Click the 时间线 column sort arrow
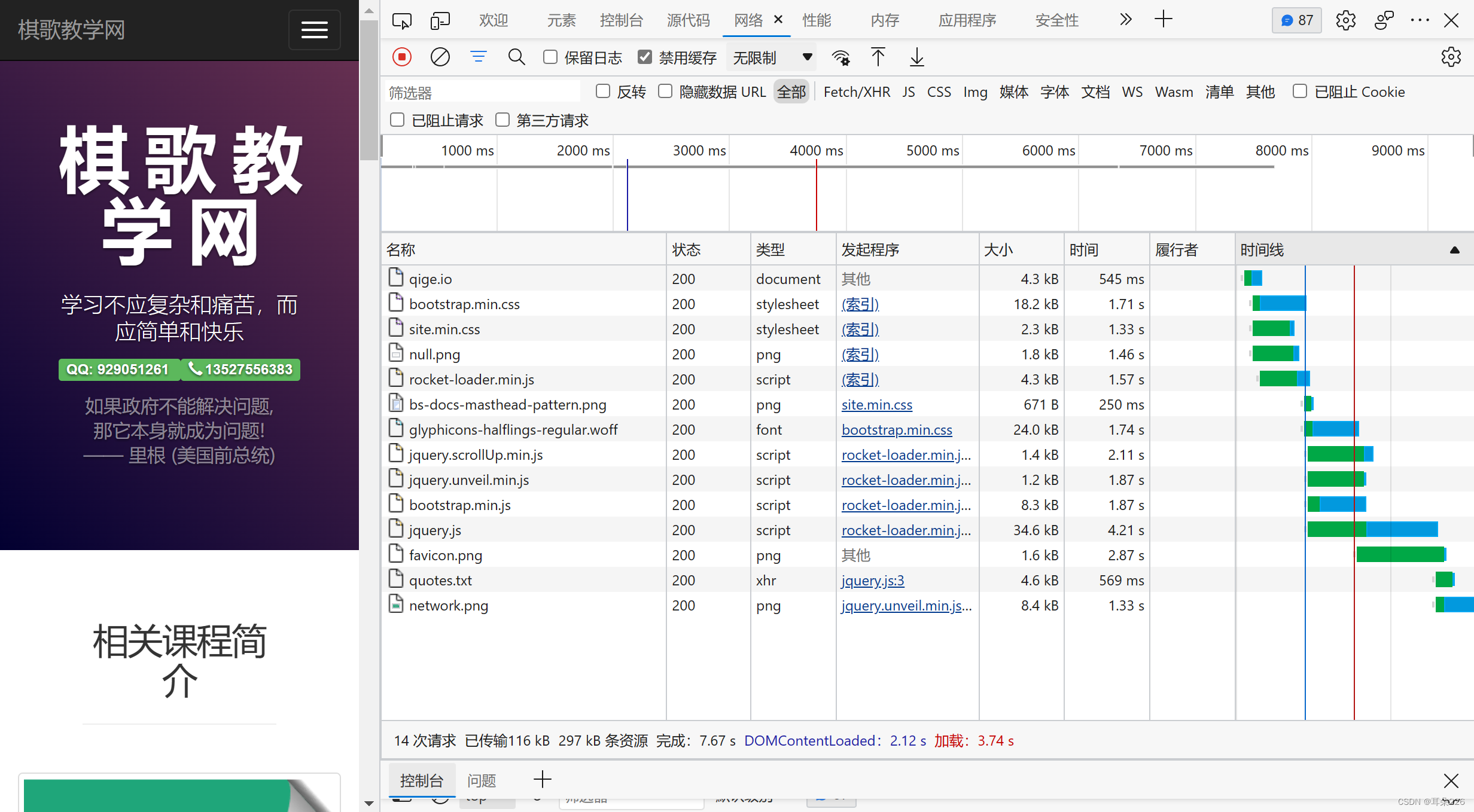1474x812 pixels. tap(1454, 250)
